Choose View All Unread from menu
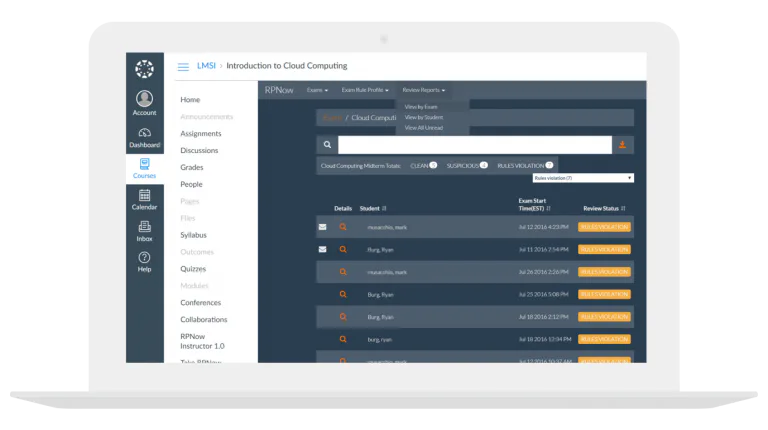The image size is (768, 430). pyautogui.click(x=424, y=128)
